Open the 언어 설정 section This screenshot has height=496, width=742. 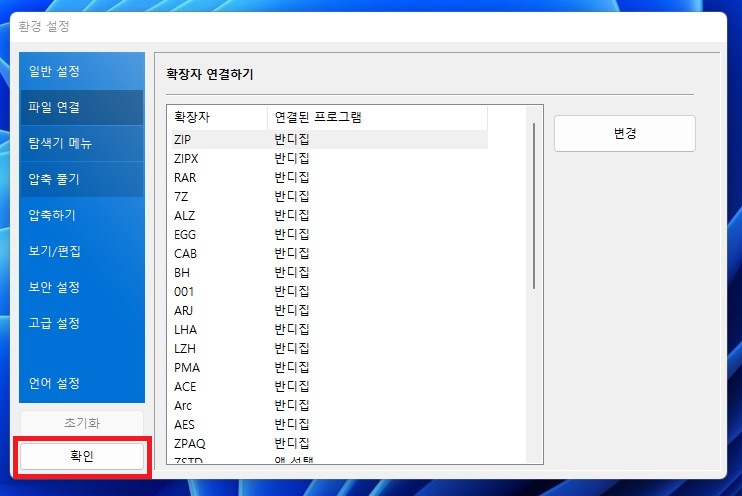click(82, 383)
